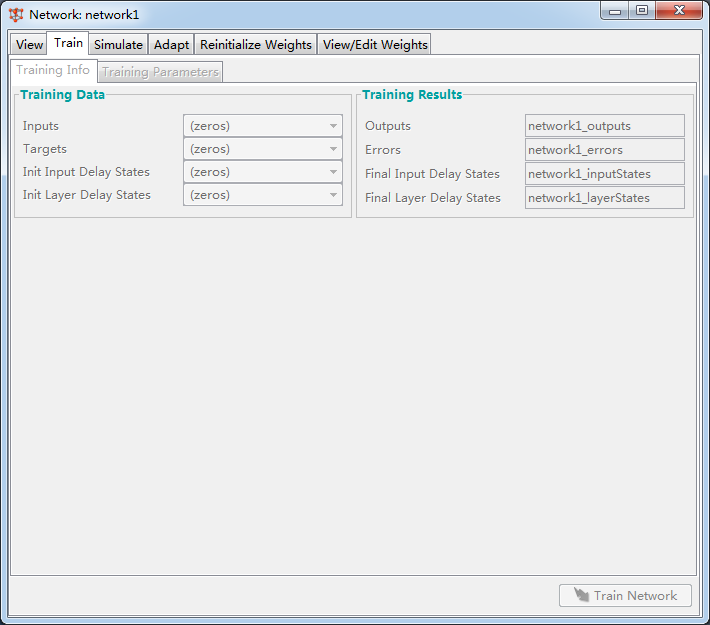The width and height of the screenshot is (710, 625).
Task: Switch to View/Edit Weights tab
Action: point(374,44)
